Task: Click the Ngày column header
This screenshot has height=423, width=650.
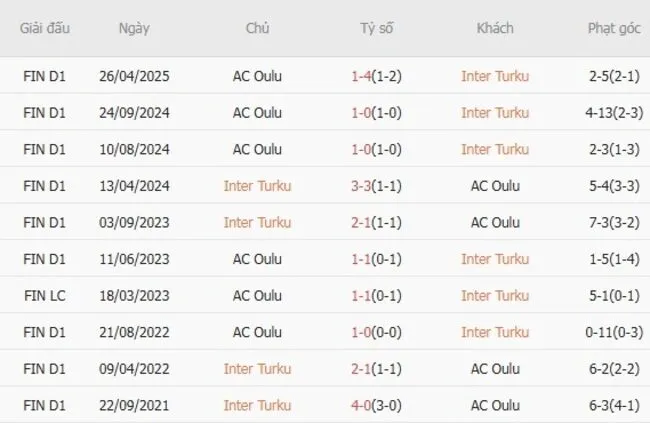Action: 134,28
